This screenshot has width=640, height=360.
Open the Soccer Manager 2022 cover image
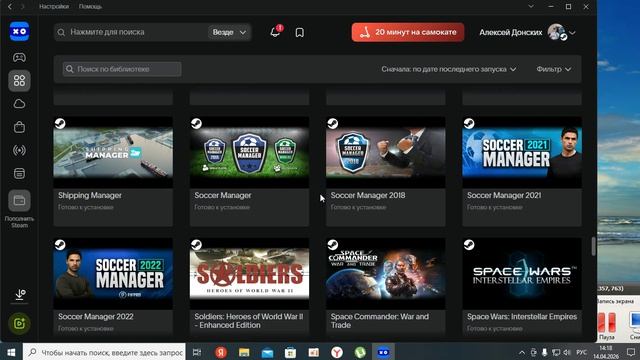click(x=113, y=273)
